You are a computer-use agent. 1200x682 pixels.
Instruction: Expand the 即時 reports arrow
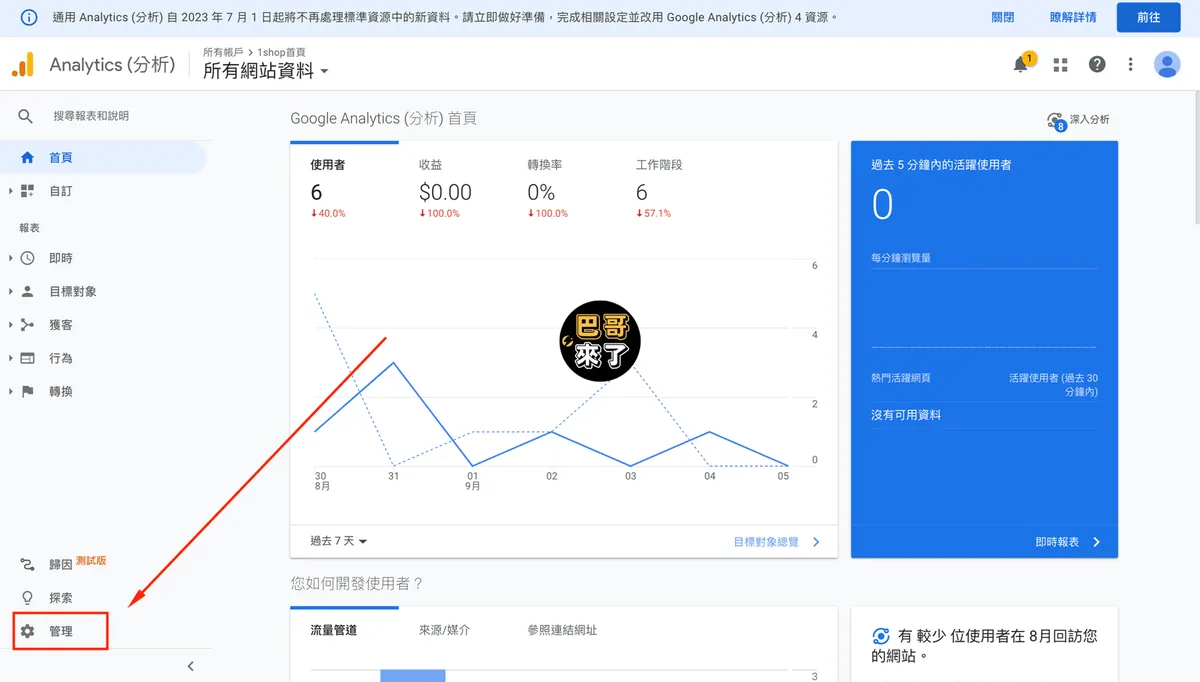point(10,258)
